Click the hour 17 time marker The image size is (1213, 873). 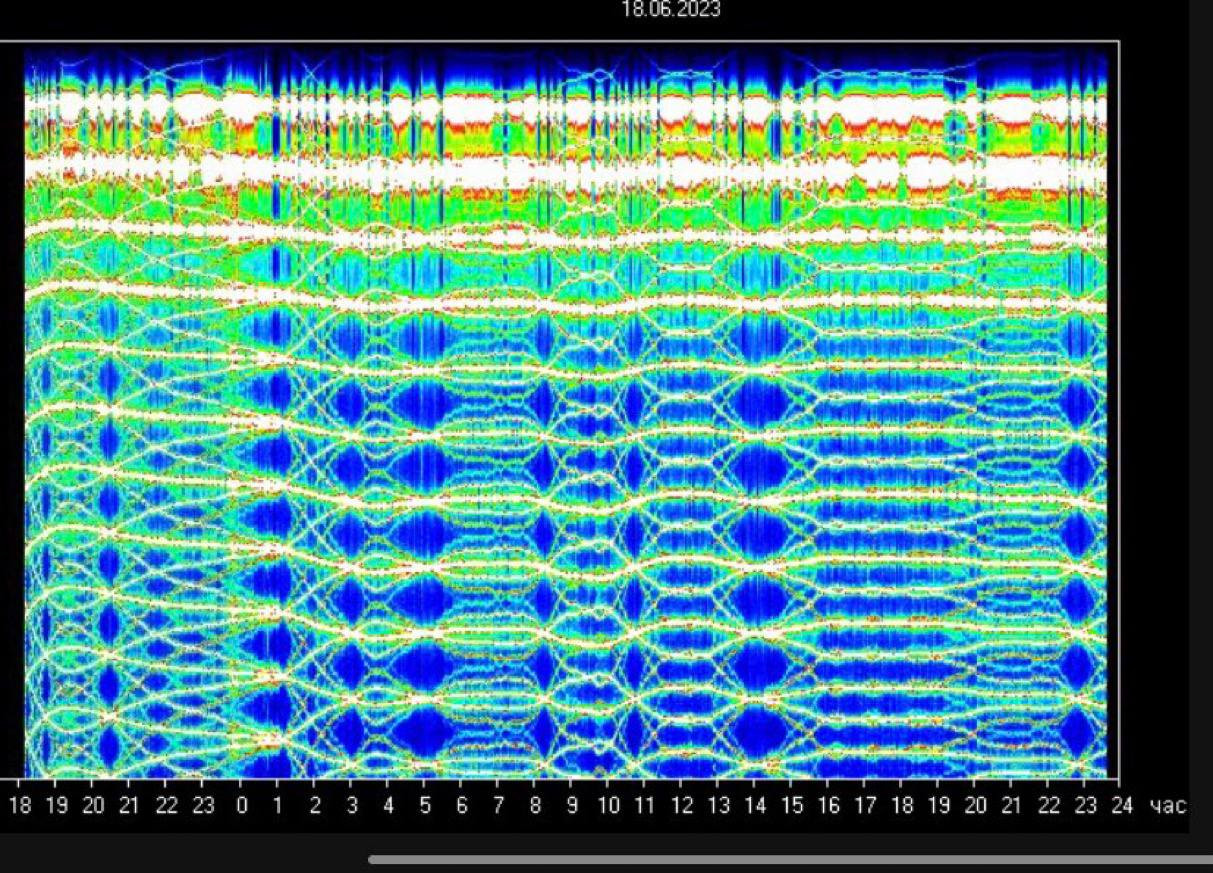tap(865, 806)
